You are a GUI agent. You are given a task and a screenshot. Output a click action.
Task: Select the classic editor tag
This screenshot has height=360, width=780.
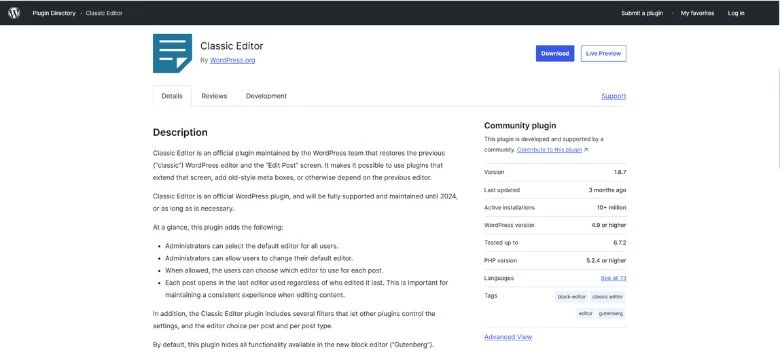coord(607,297)
